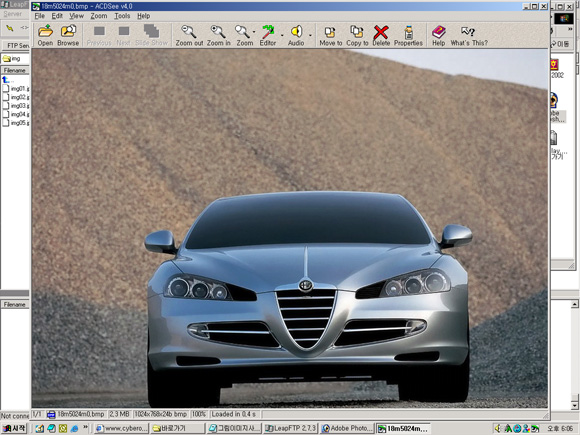Viewport: 580px width, 435px height.
Task: Open the Editor tool
Action: [x=268, y=36]
